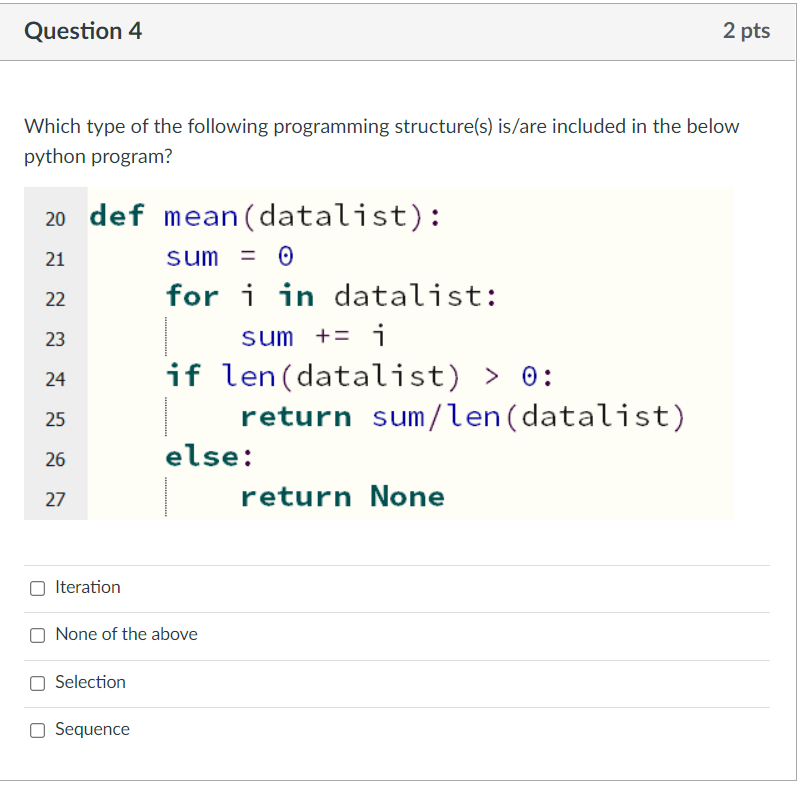The height and width of the screenshot is (785, 811).
Task: Click the sum = 0 assignment line
Action: [227, 257]
